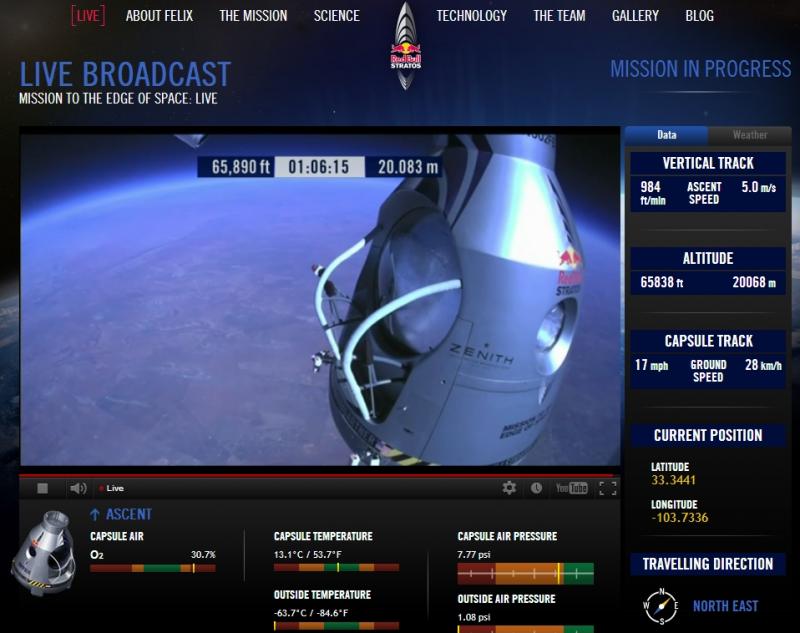The width and height of the screenshot is (800, 633).
Task: Open the Blog link
Action: (x=699, y=16)
